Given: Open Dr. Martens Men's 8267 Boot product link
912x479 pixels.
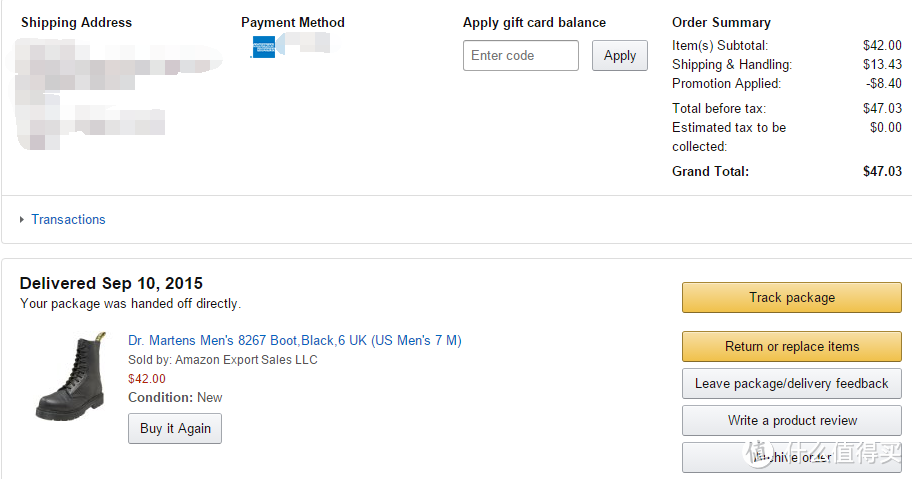Looking at the screenshot, I should [295, 341].
